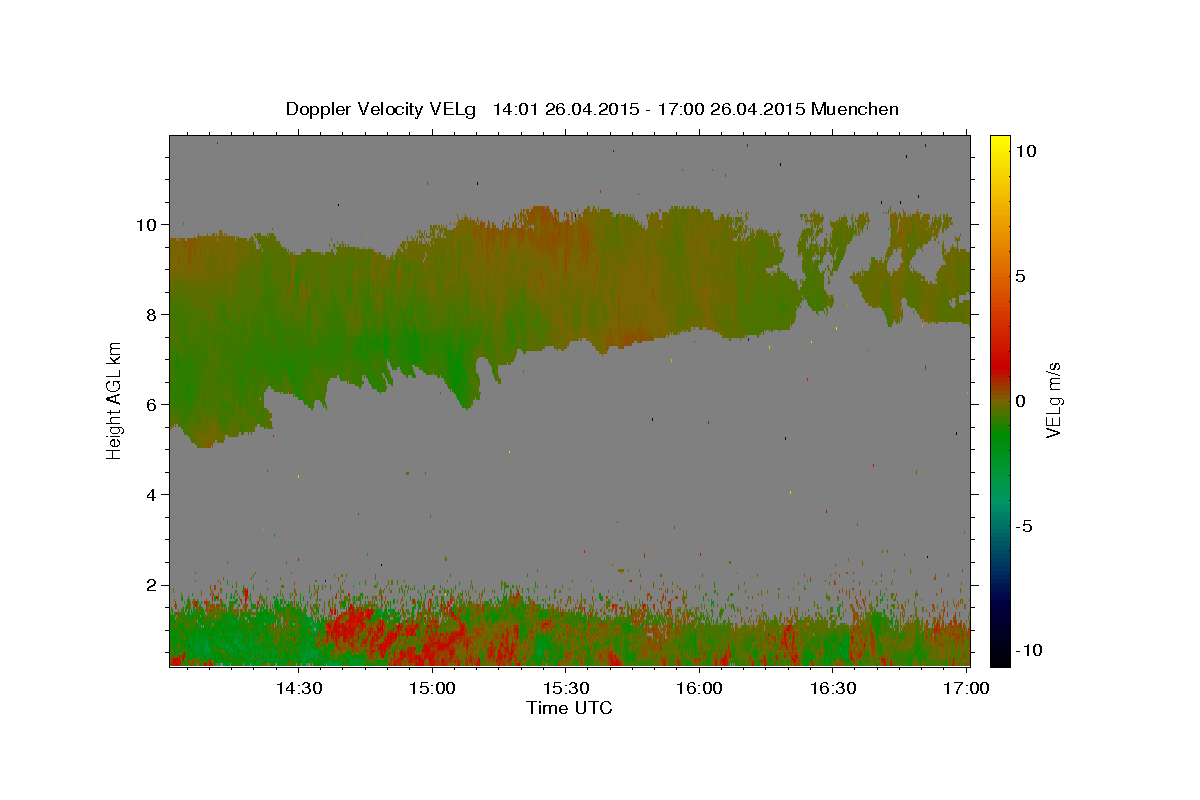Click the colorbar label '5'
This screenshot has height=800, width=1200.
click(1021, 276)
